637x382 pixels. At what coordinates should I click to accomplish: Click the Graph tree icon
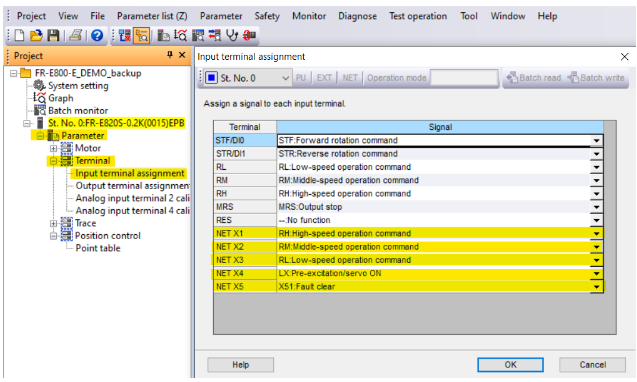39,98
